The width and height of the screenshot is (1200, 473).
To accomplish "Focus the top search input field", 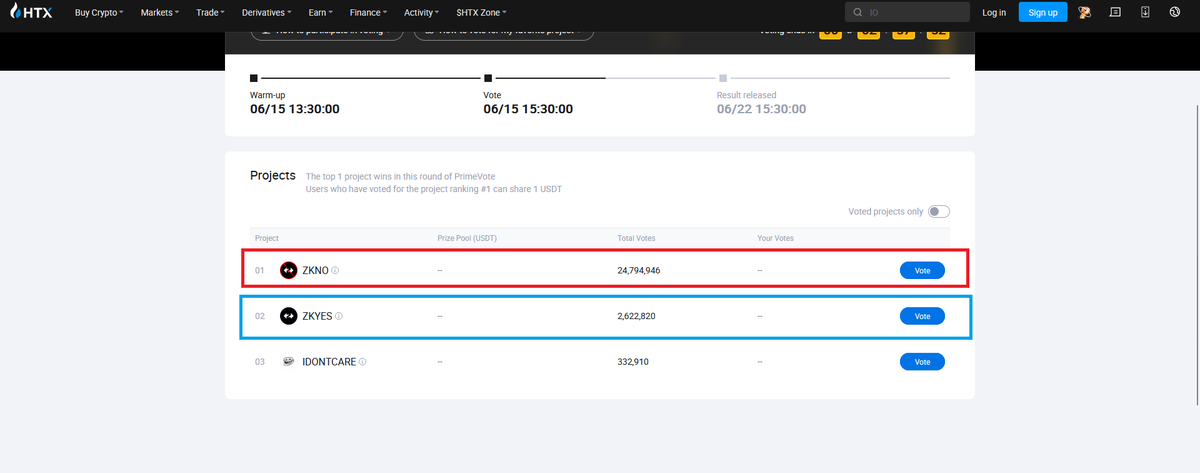I will (907, 12).
